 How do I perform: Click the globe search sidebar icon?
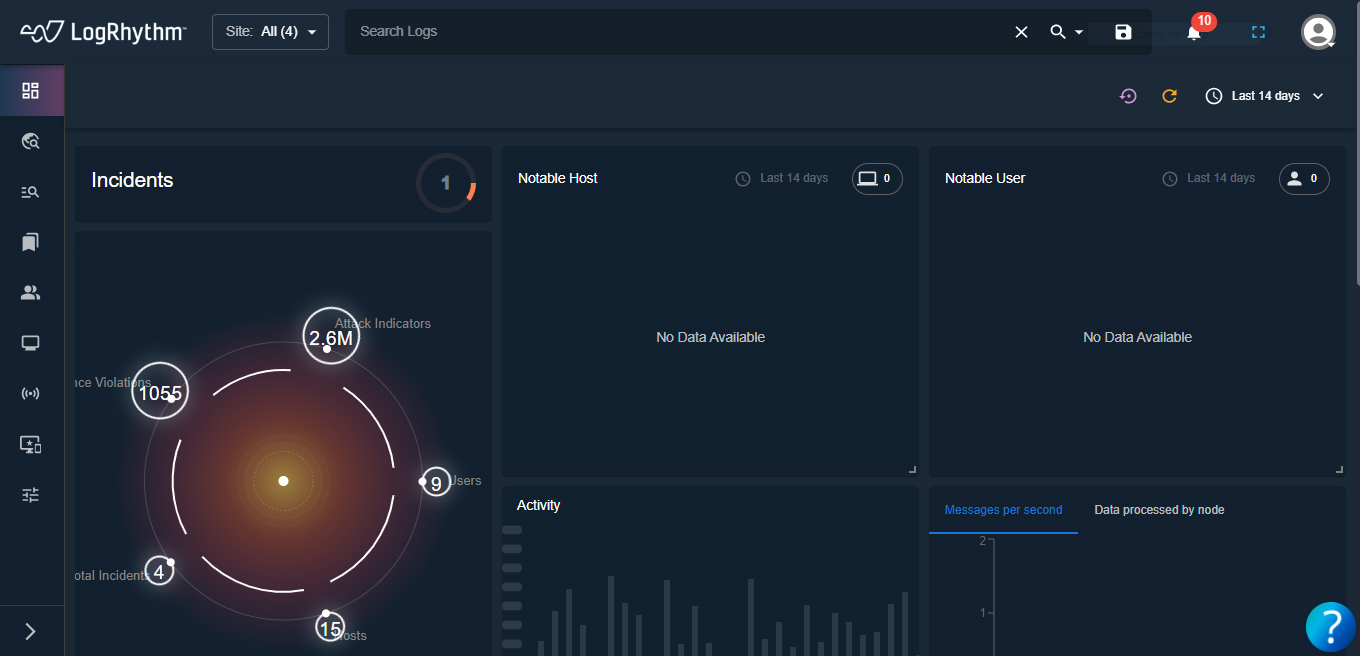pos(31,142)
